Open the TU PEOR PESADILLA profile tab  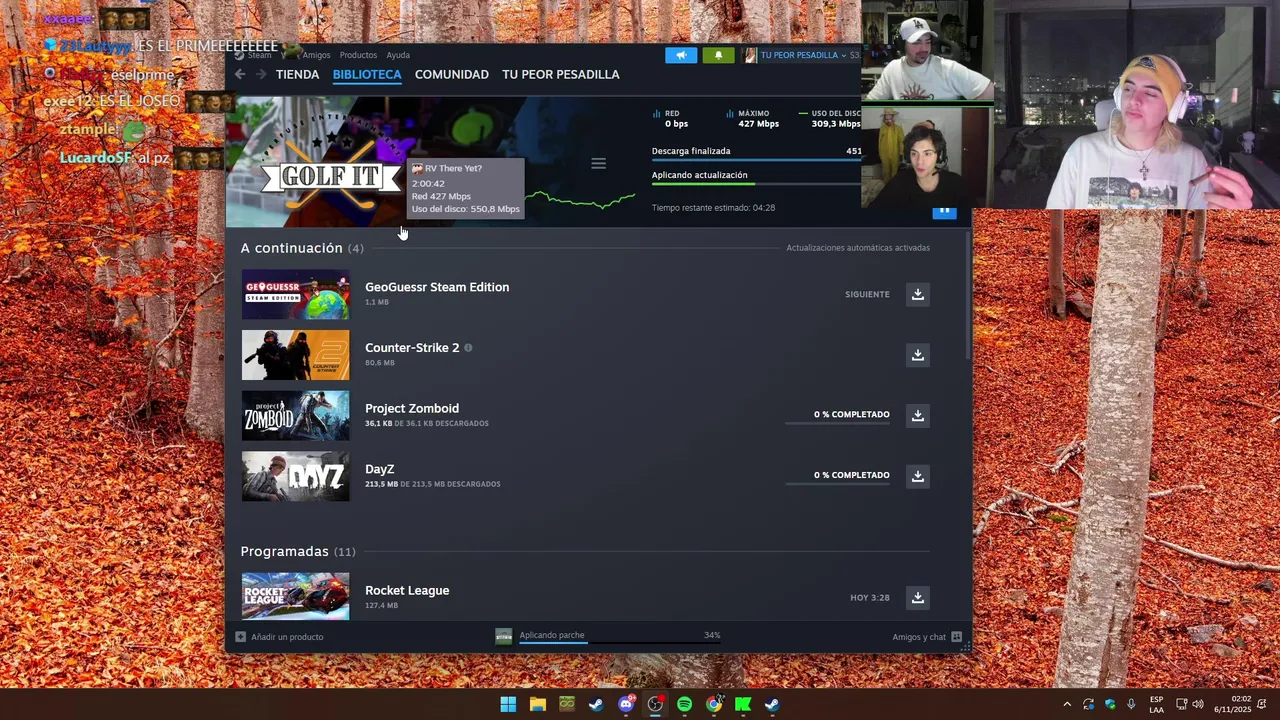pos(561,74)
